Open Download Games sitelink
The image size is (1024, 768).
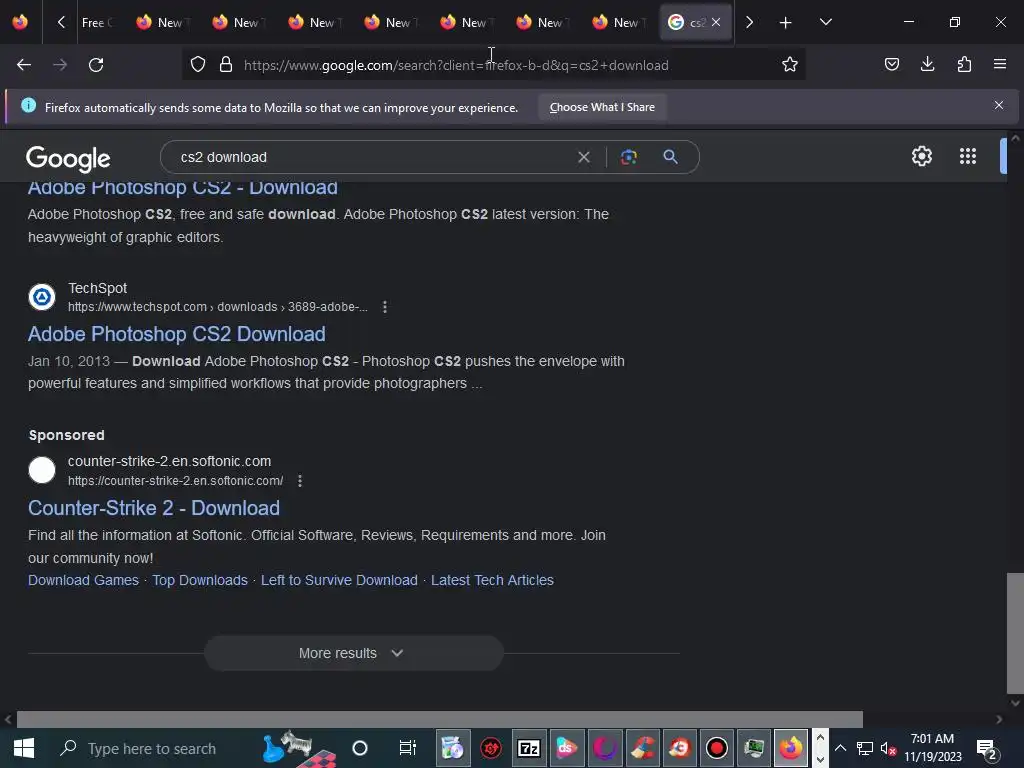84,580
